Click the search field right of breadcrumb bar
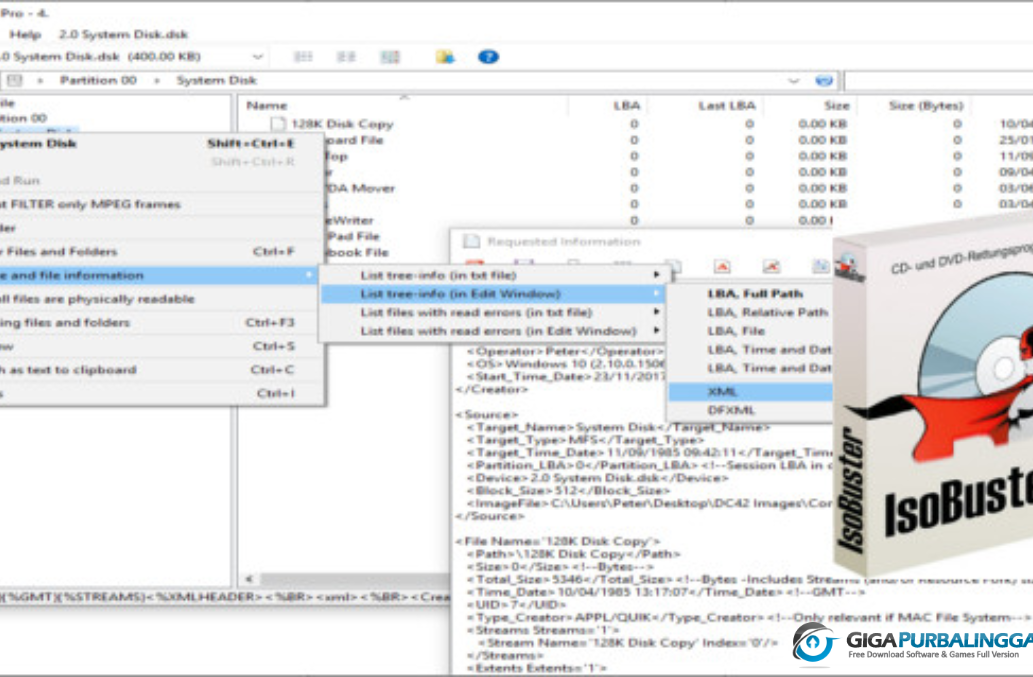Screen dimensions: 1033x677 pyautogui.click(x=939, y=80)
